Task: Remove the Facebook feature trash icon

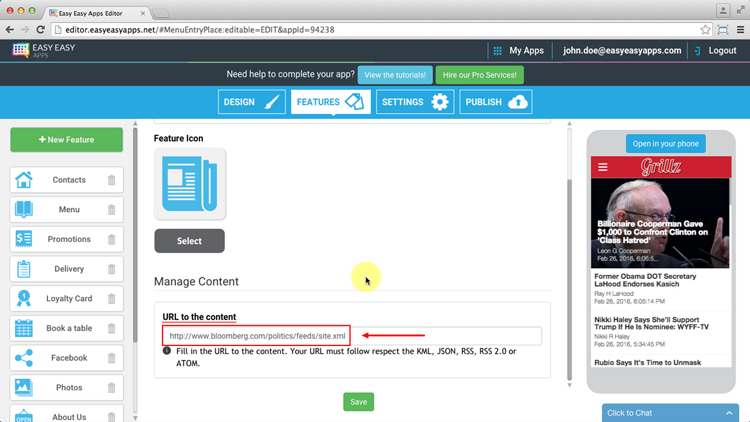Action: click(111, 358)
